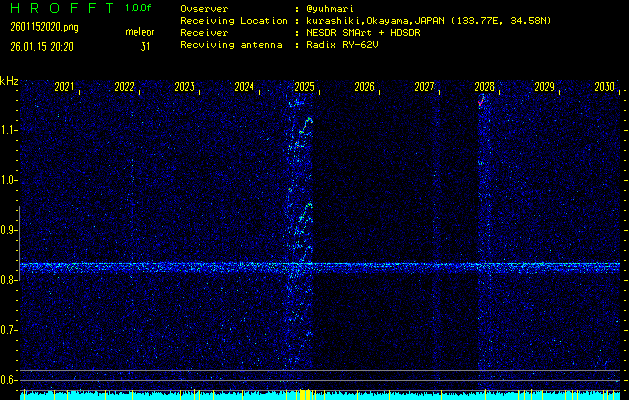
Task: Click the kHz axis unit label
Action: pos(9,81)
